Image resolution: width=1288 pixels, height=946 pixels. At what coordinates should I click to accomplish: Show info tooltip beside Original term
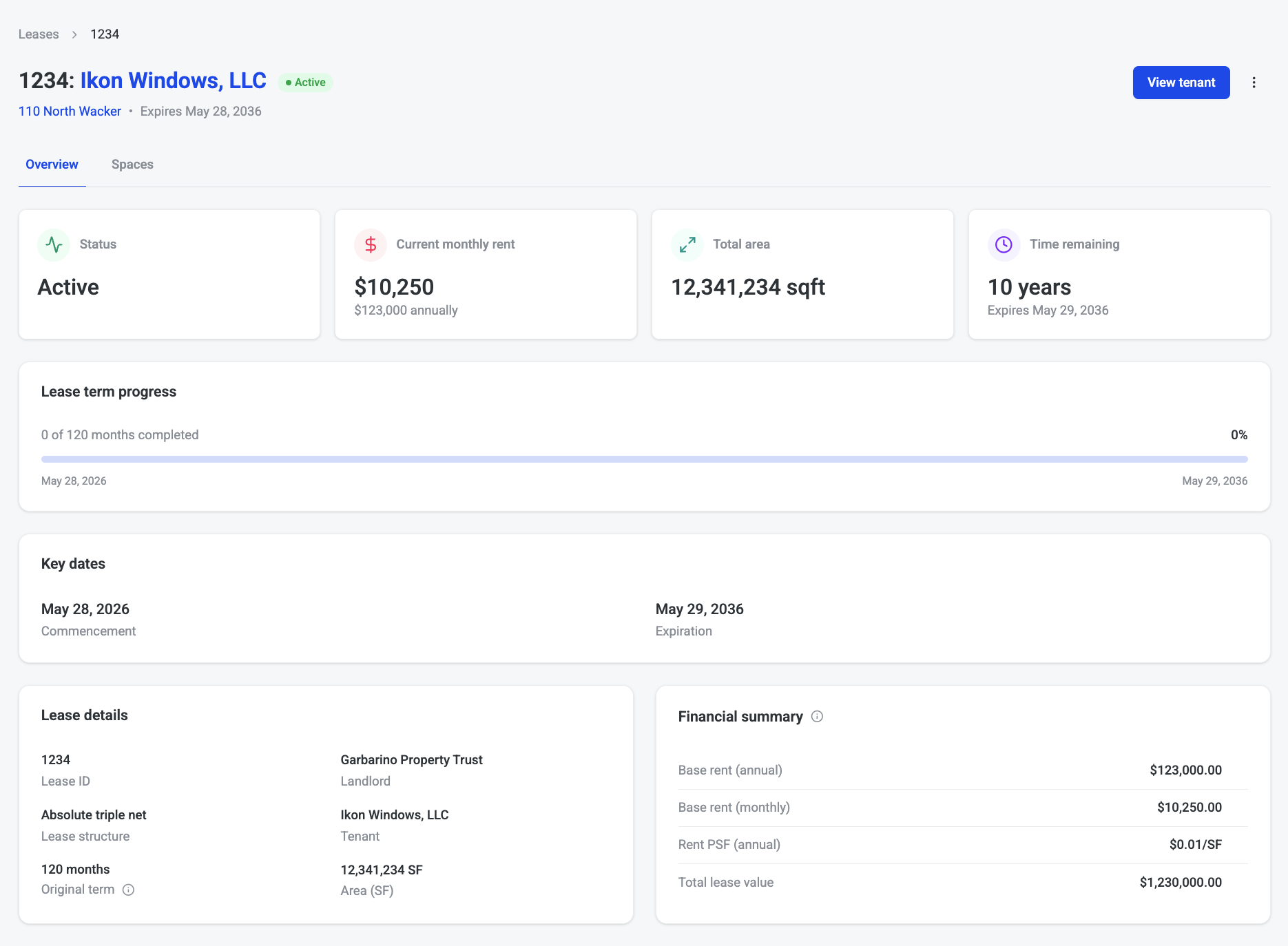click(128, 890)
